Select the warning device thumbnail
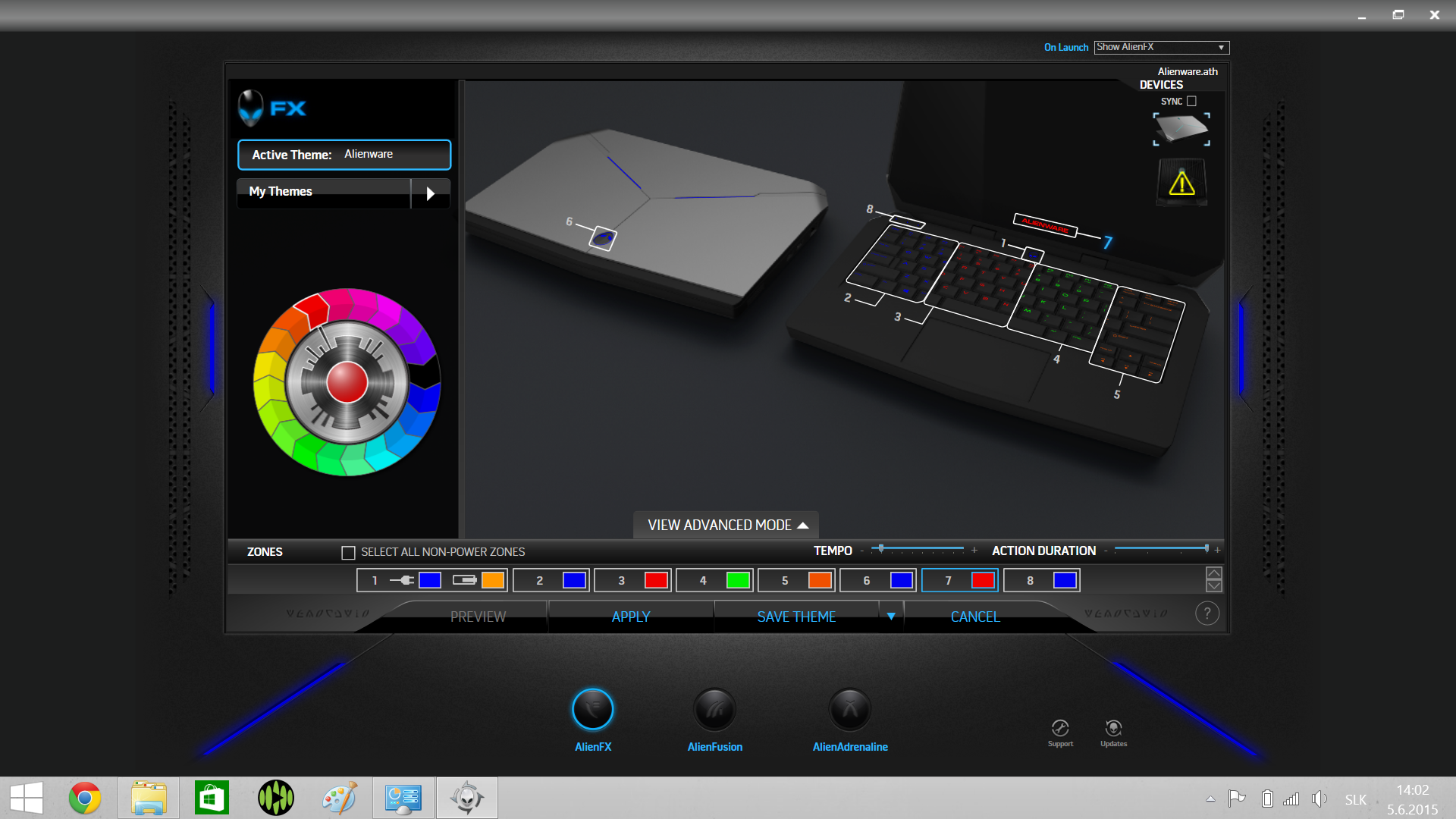The height and width of the screenshot is (819, 1456). tap(1181, 182)
